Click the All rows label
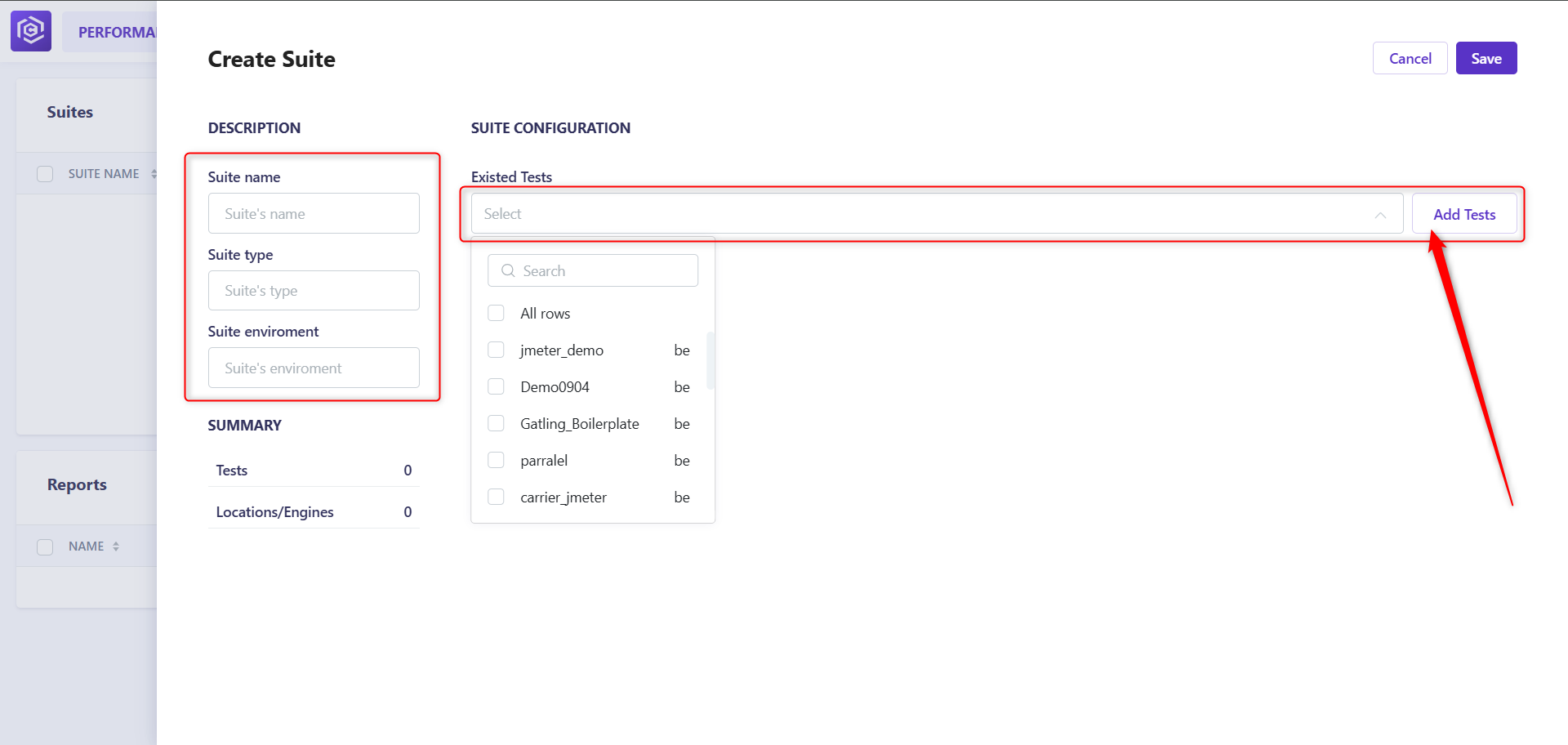The width and height of the screenshot is (1568, 745). pos(546,314)
